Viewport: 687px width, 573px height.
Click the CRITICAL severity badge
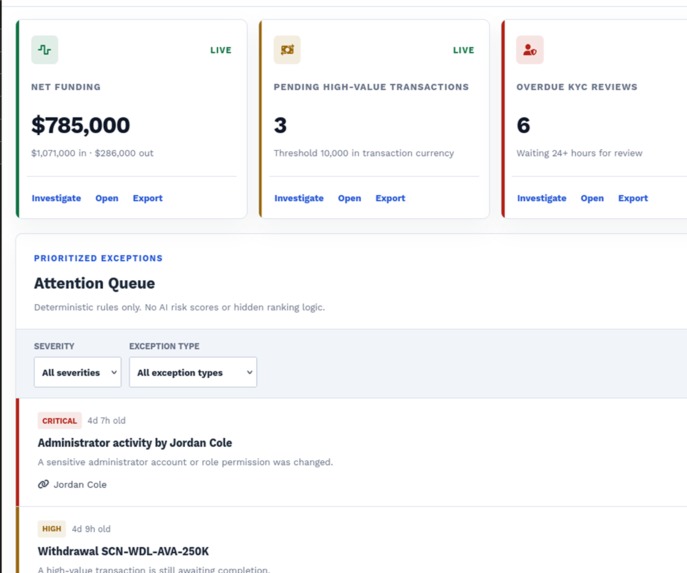(x=60, y=421)
